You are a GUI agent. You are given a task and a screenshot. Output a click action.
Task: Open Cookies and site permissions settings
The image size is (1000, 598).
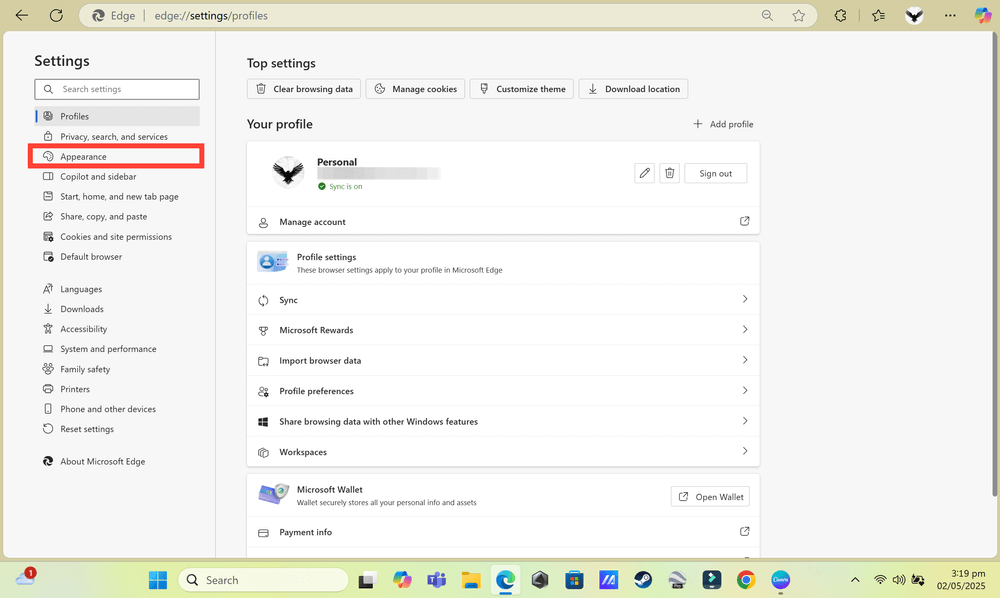click(117, 237)
